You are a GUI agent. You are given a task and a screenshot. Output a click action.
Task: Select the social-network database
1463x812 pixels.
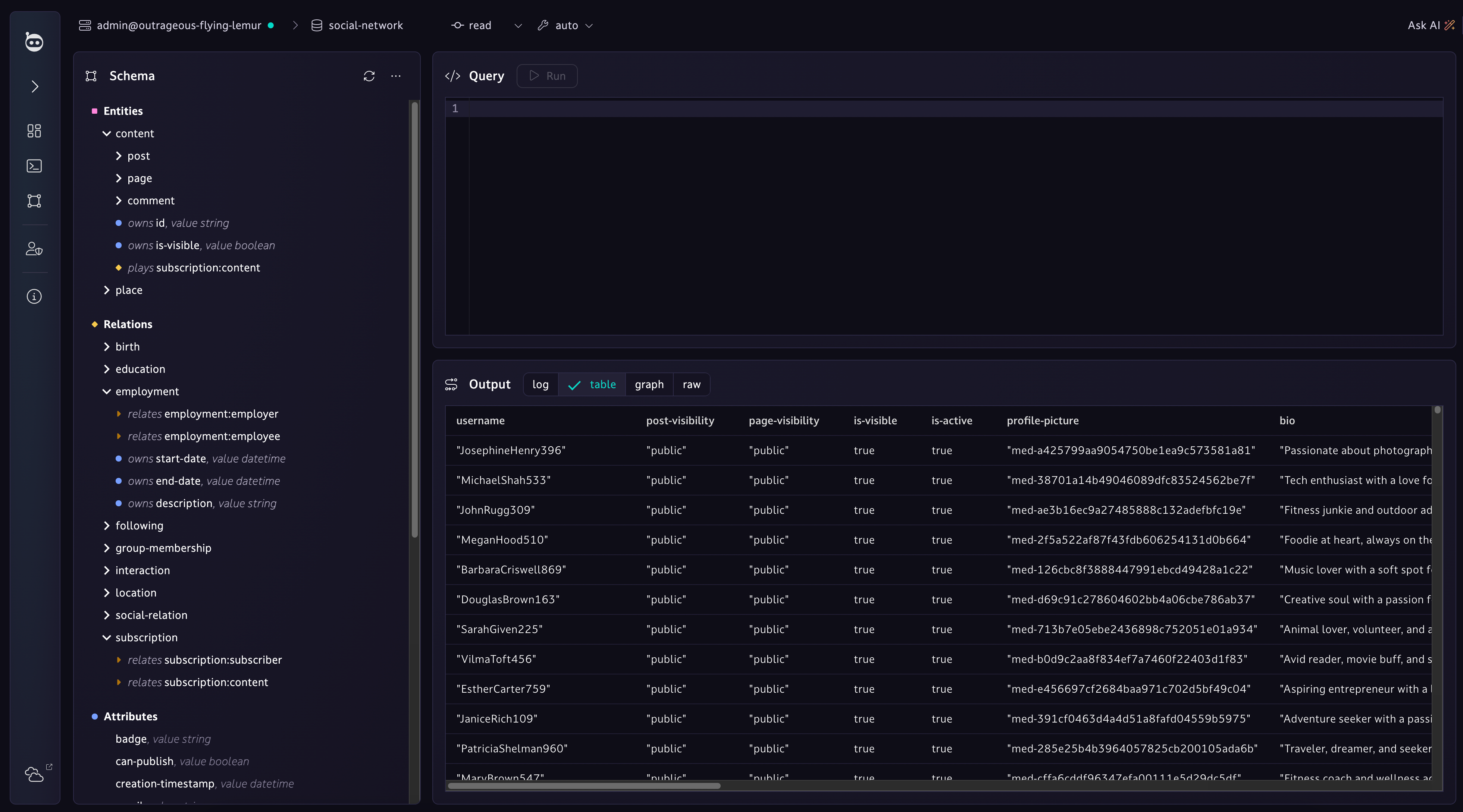(x=357, y=25)
